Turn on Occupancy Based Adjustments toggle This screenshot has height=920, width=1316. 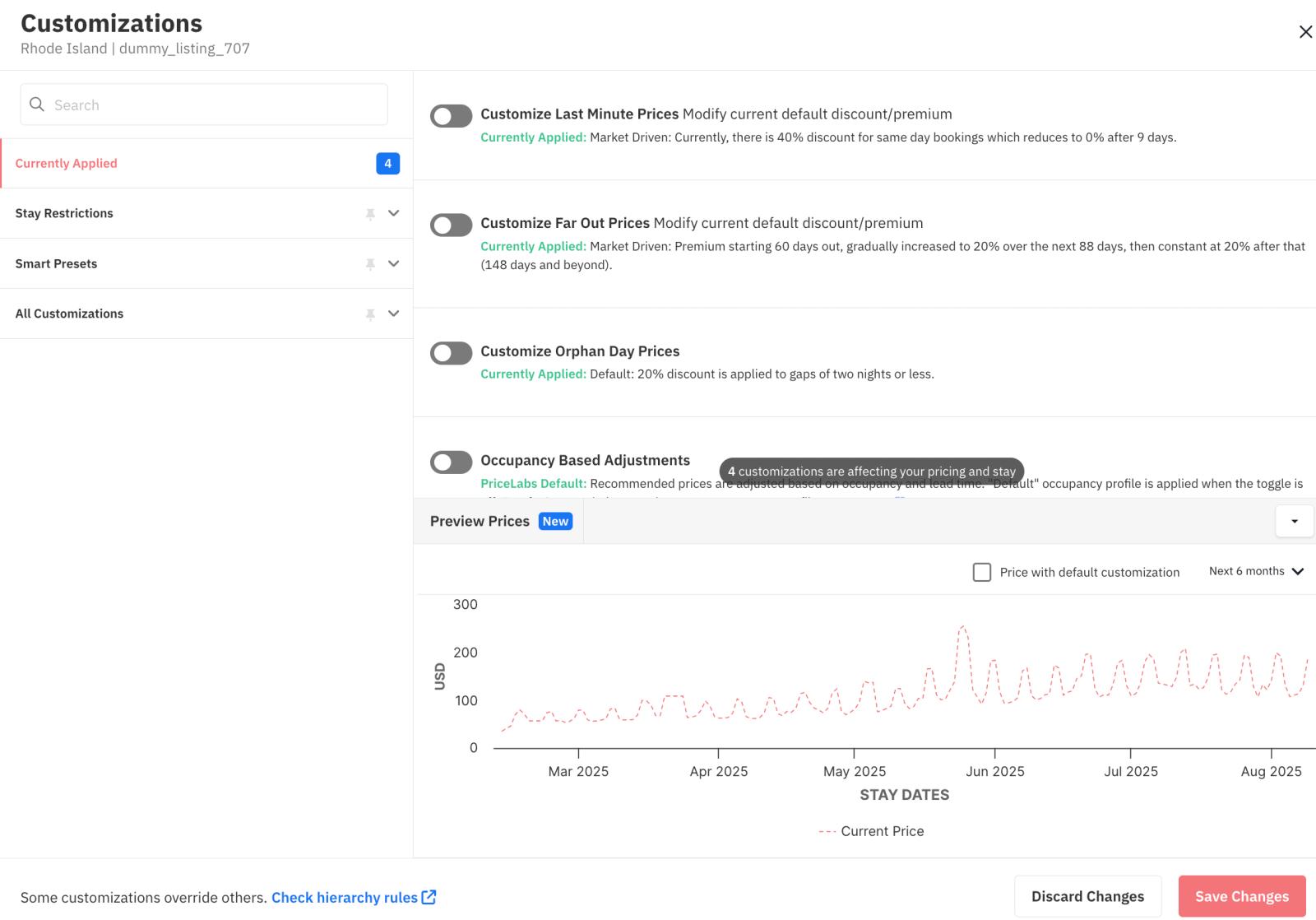point(451,462)
